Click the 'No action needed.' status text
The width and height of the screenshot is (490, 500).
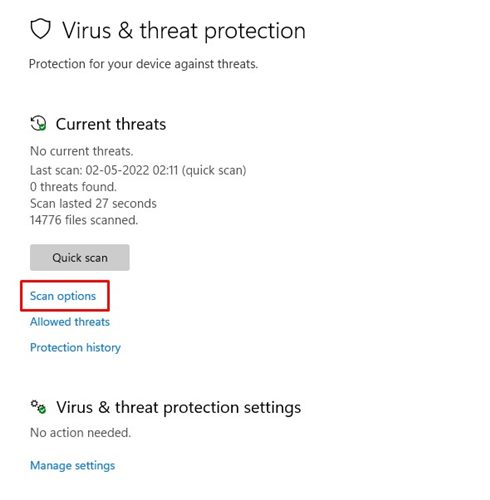point(80,433)
